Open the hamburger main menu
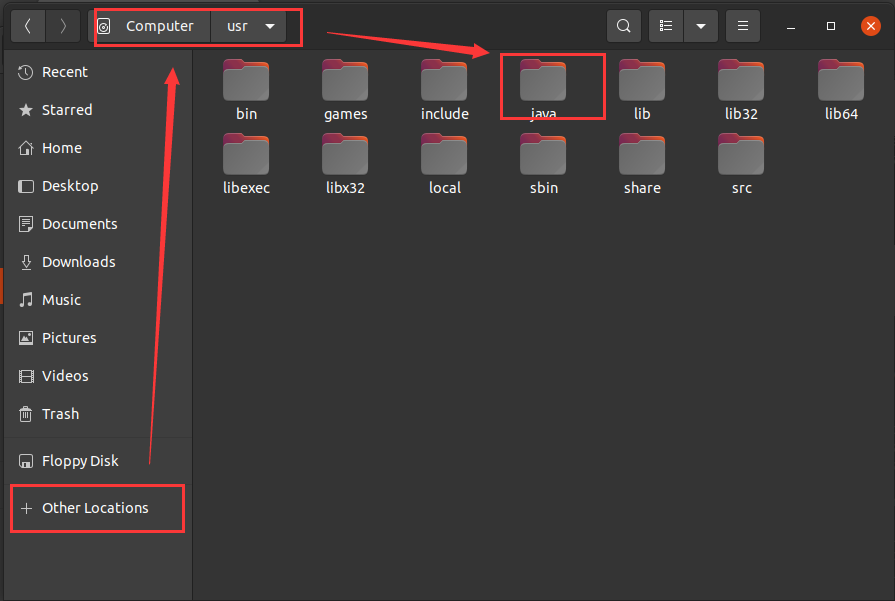This screenshot has width=895, height=601. click(743, 26)
